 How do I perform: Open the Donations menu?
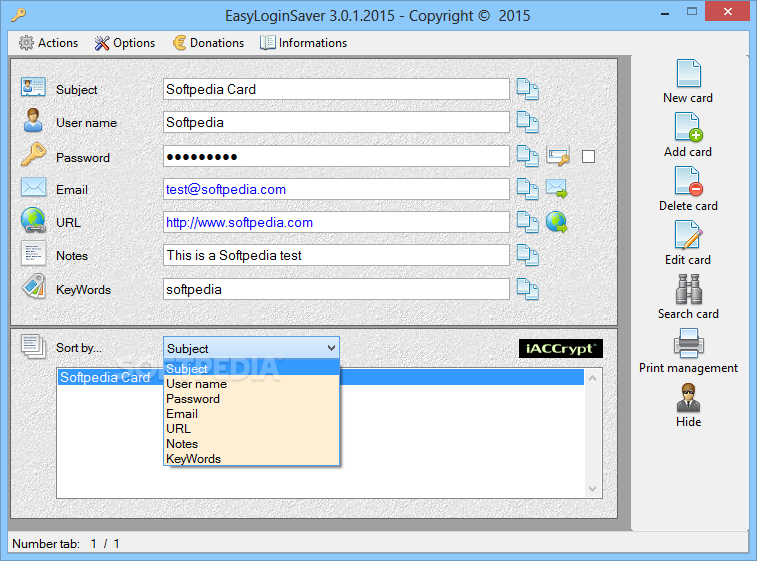(209, 43)
